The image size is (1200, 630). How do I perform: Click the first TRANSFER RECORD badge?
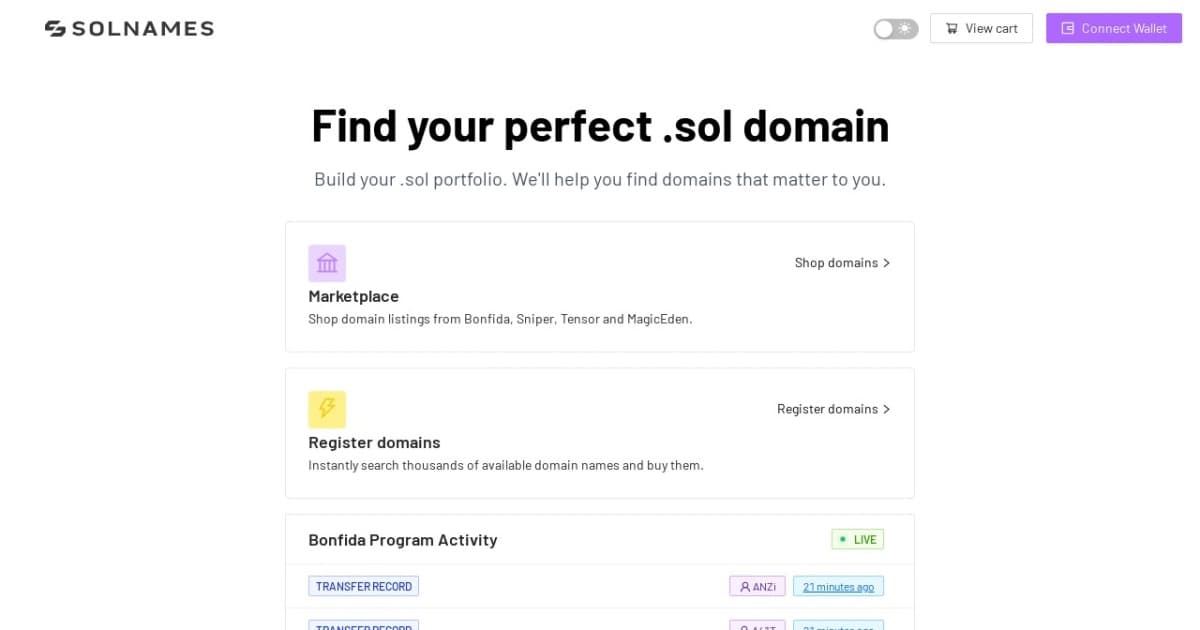click(x=363, y=586)
